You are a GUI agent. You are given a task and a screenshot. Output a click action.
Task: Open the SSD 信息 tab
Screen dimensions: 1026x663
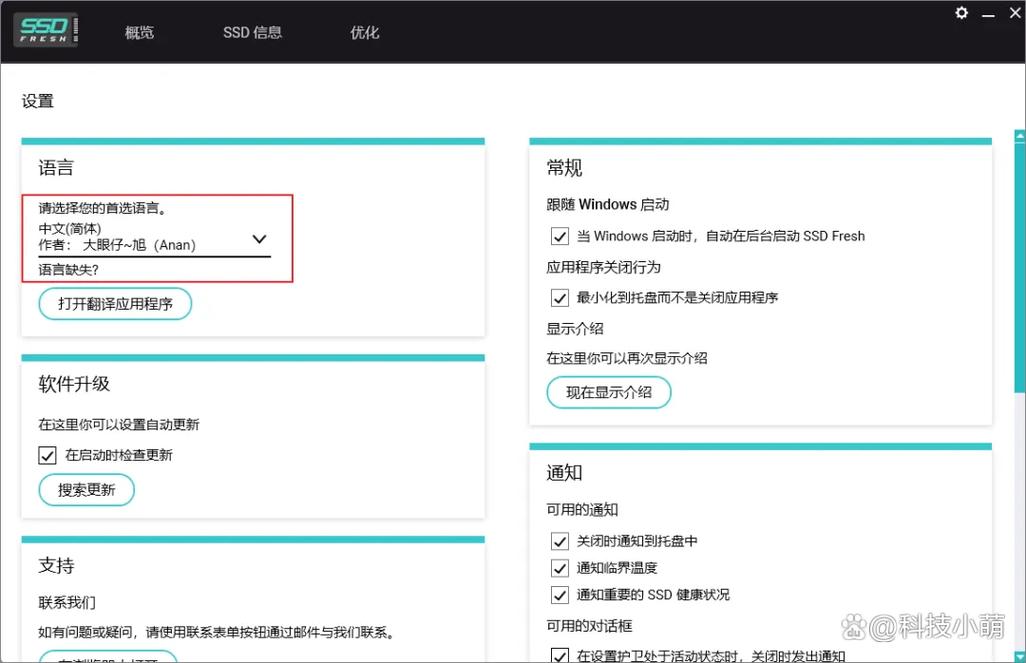tap(252, 32)
